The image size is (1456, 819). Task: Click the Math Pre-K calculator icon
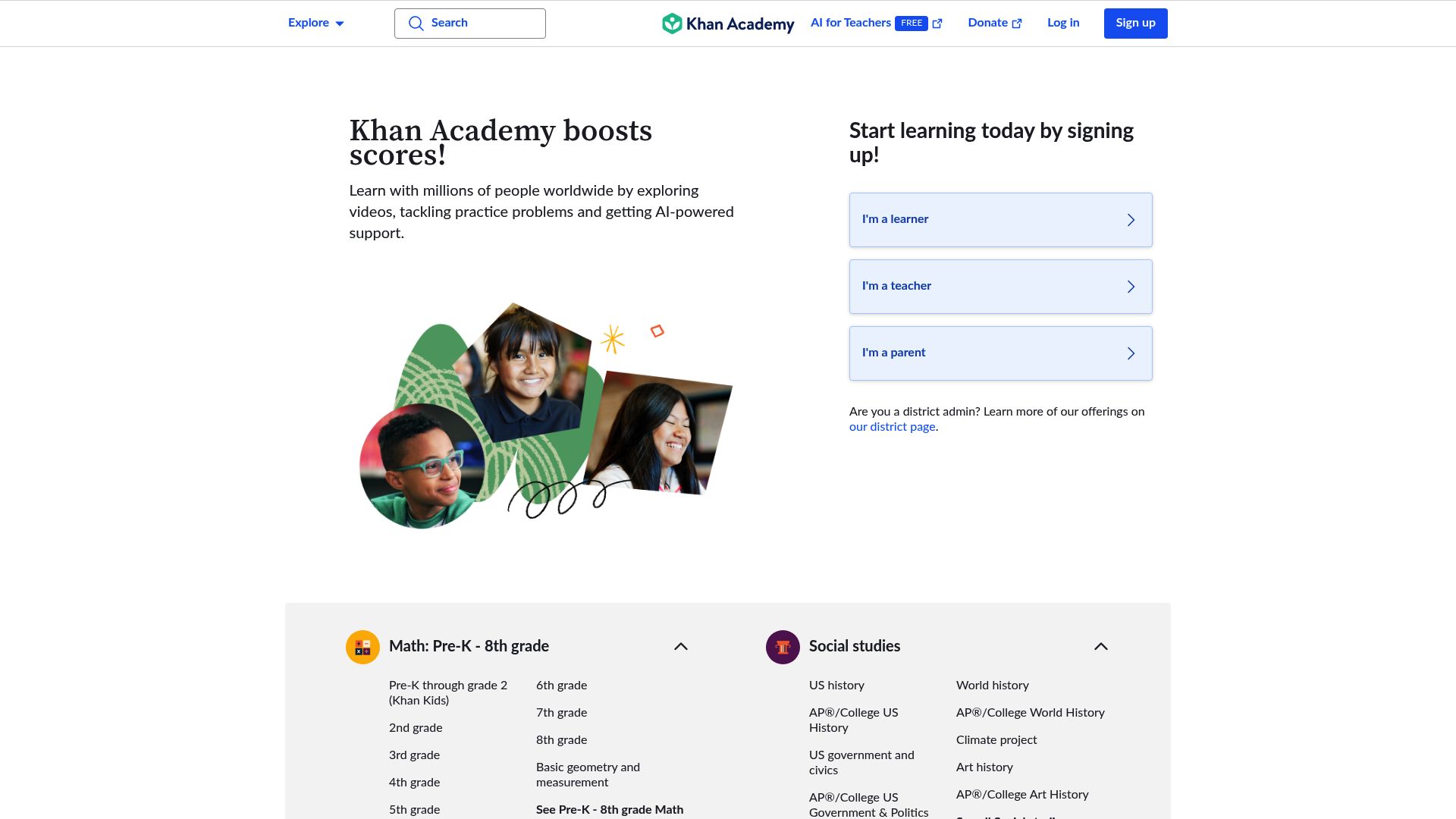(362, 647)
